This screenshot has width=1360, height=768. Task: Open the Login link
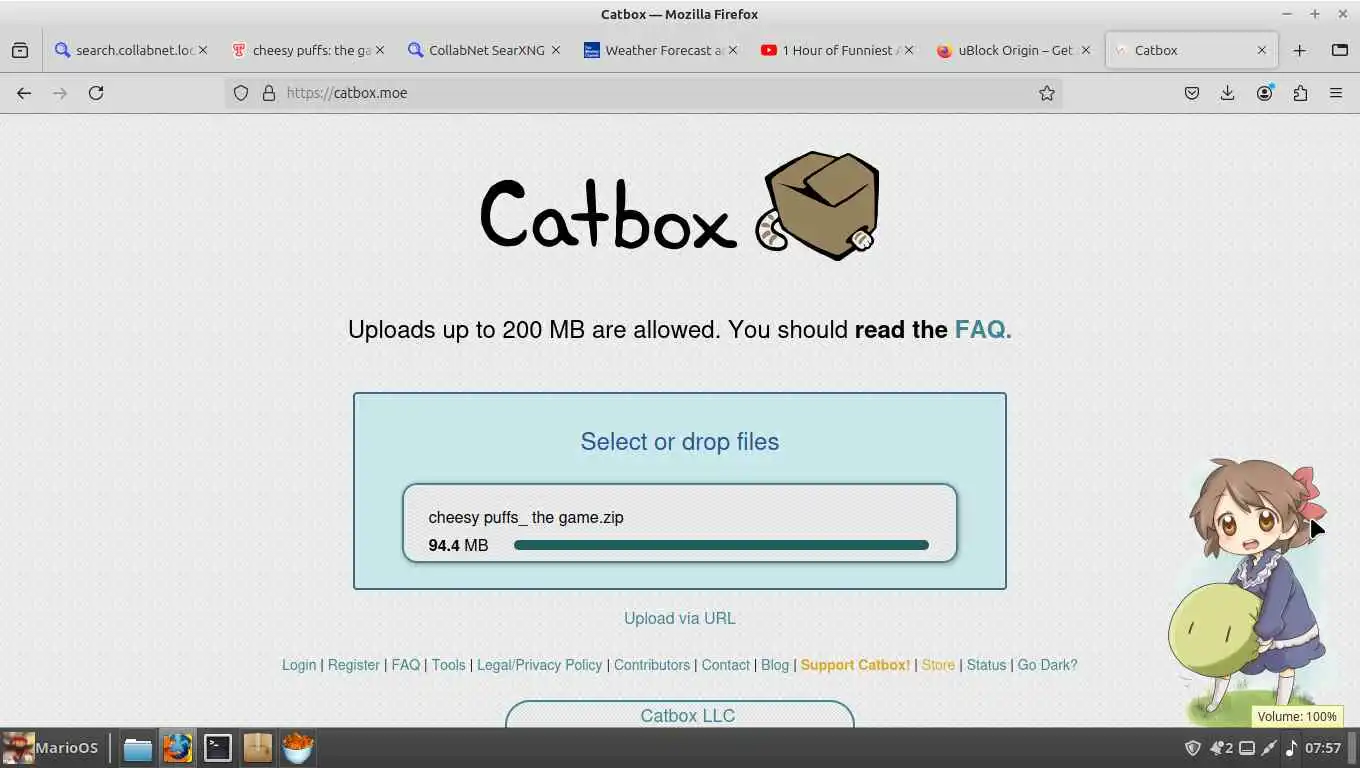299,665
